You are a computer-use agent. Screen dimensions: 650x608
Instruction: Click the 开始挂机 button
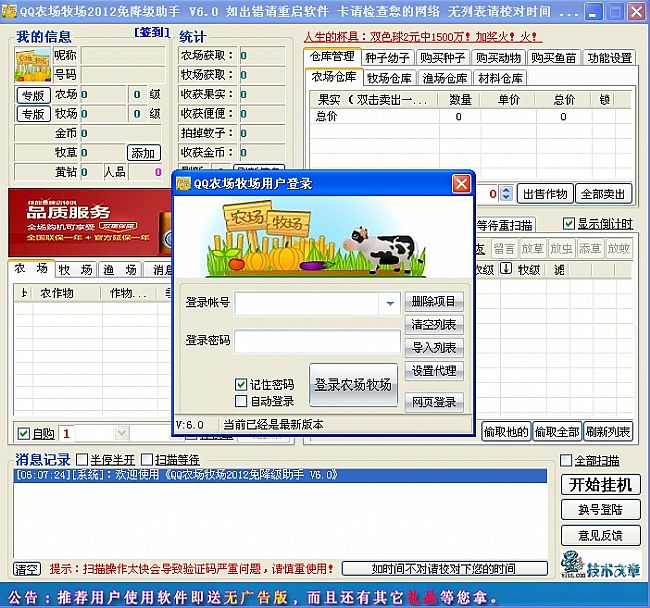pyautogui.click(x=601, y=484)
